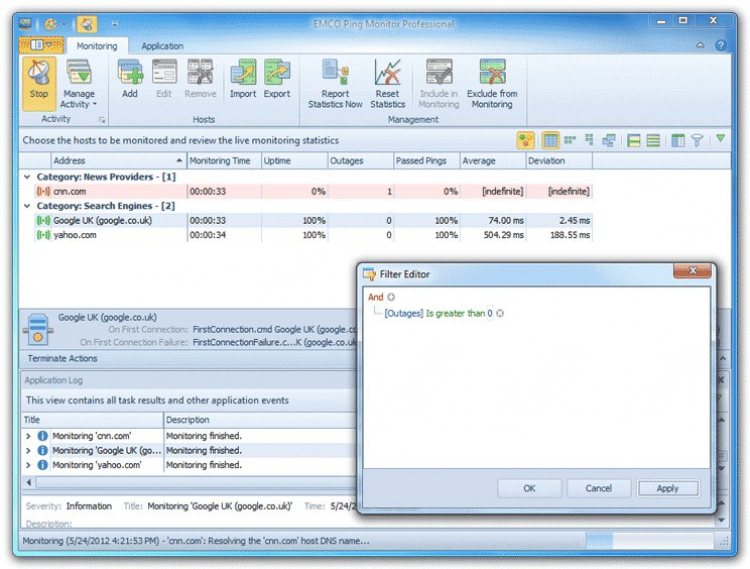The height and width of the screenshot is (569, 750).
Task: Click the yellow-green row bands icon
Action: point(634,141)
